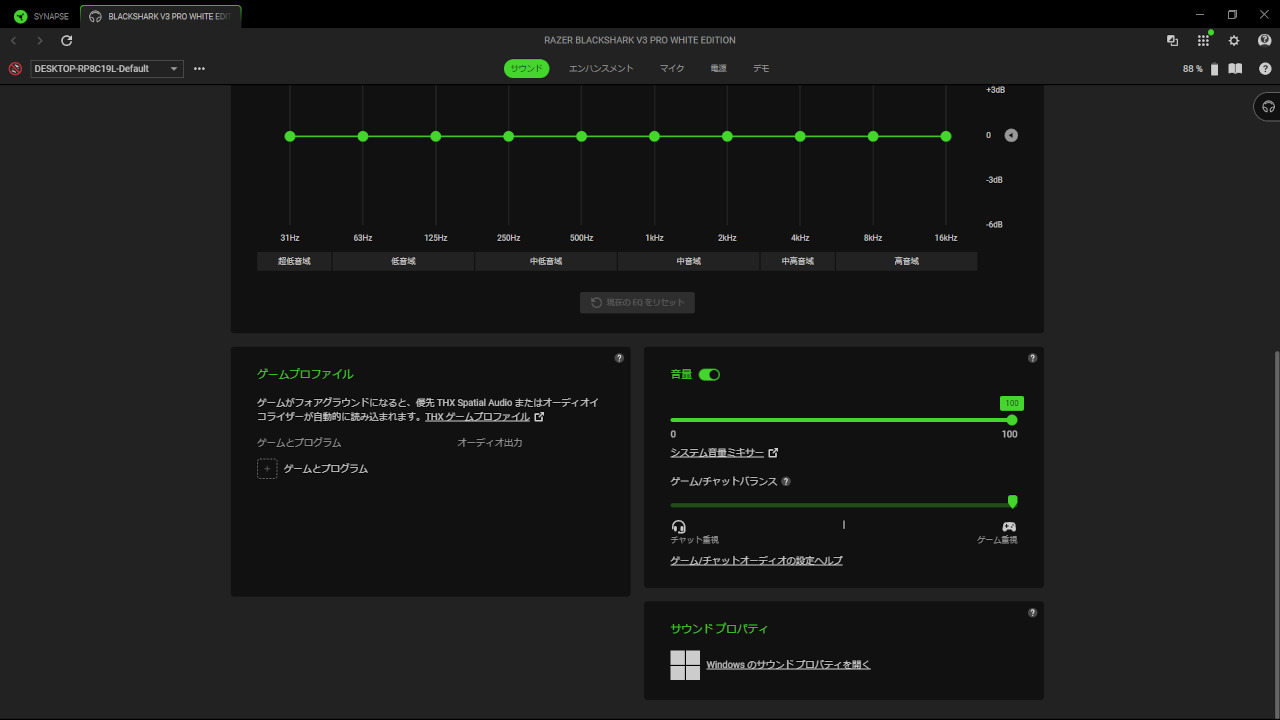
Task: Open the feedback support headset icon
Action: [x=1265, y=41]
